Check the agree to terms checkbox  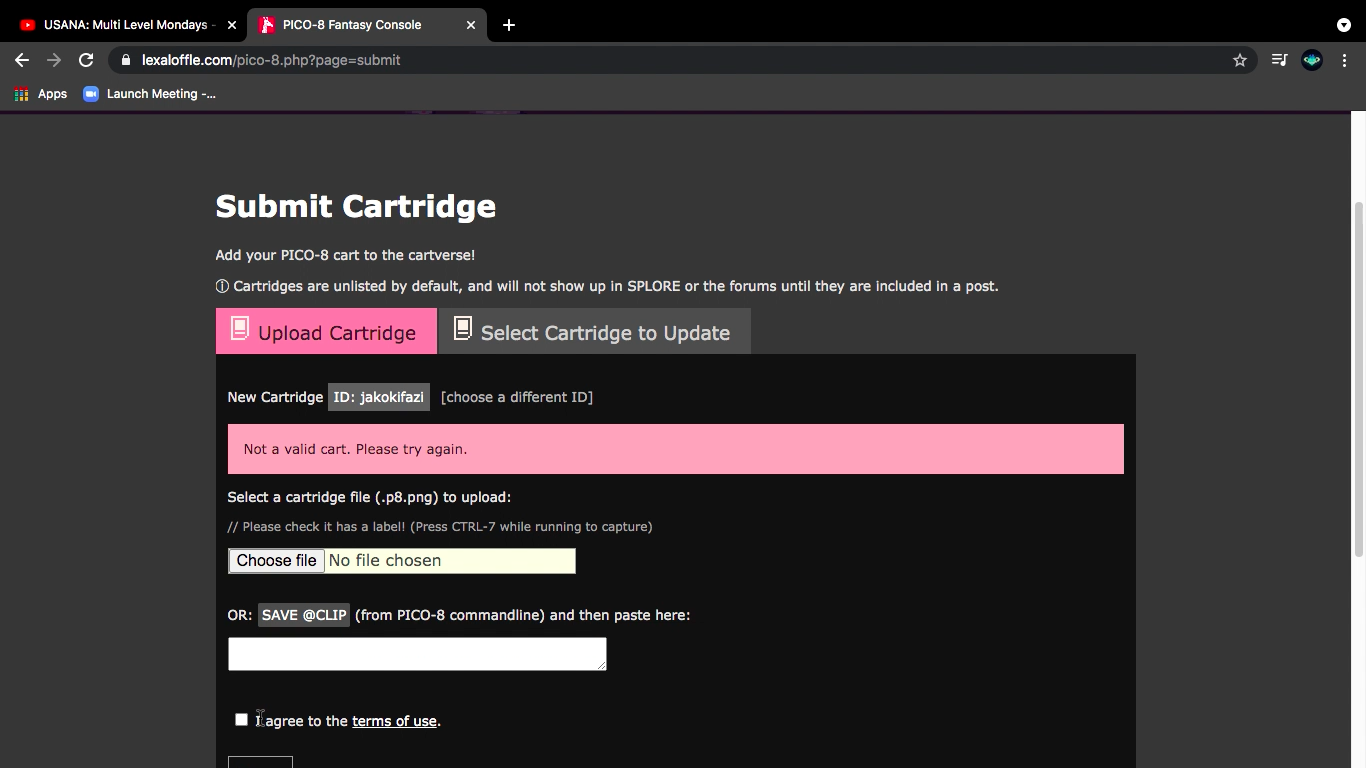coord(241,719)
